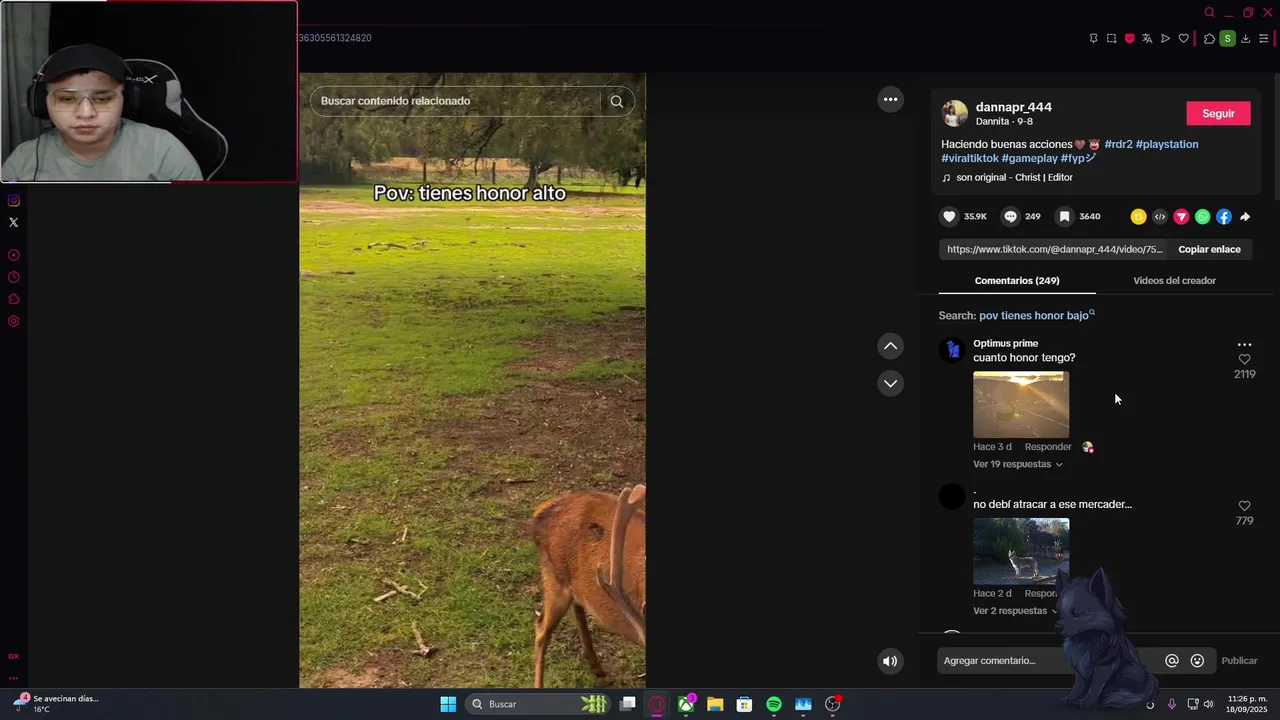Click the snapshot capture icon in address bar
This screenshot has width=1280, height=720.
[1111, 38]
